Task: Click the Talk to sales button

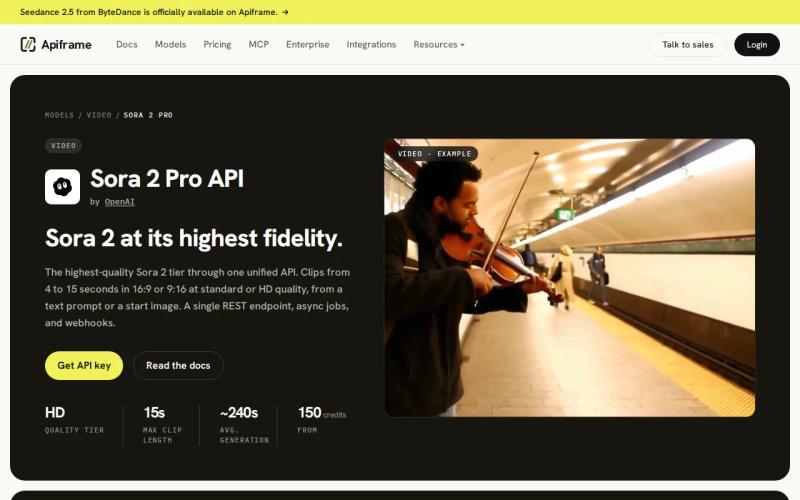Action: (x=688, y=44)
